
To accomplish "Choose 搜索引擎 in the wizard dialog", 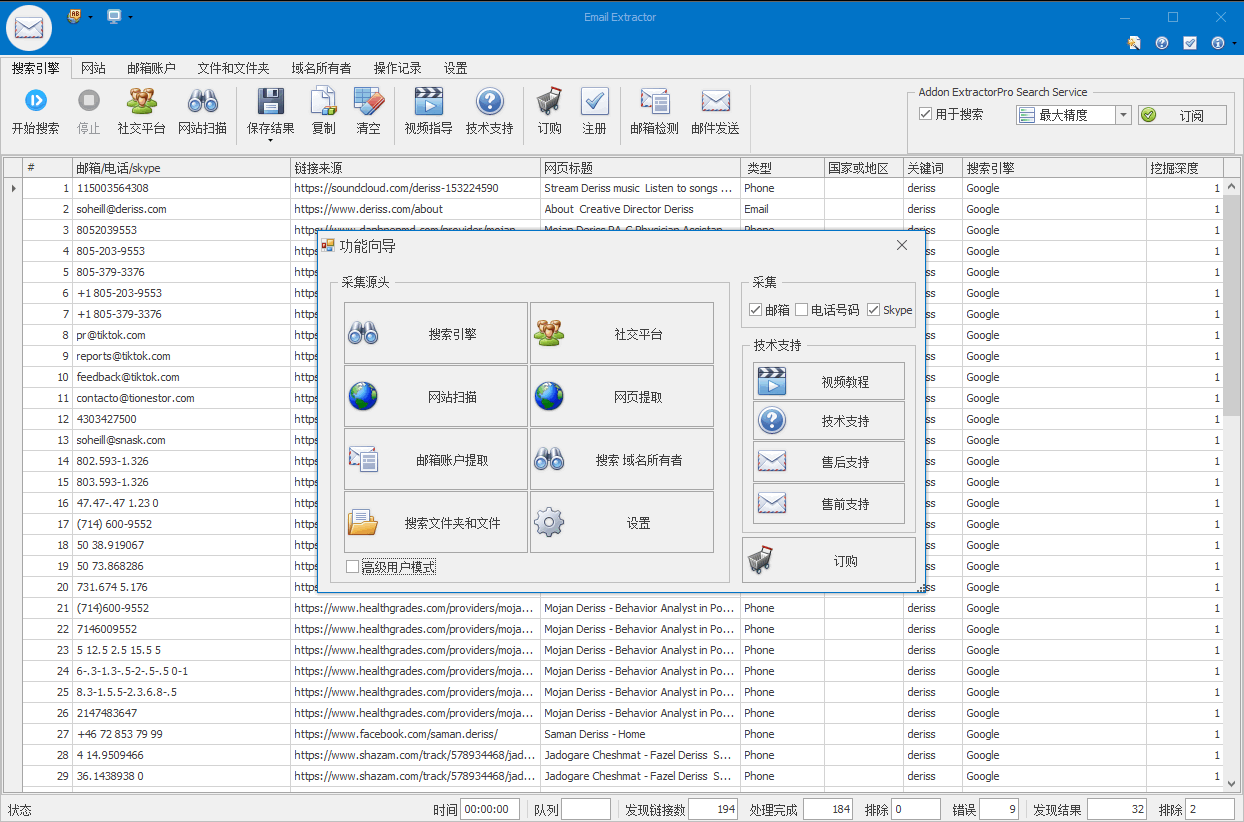I will click(x=436, y=334).
